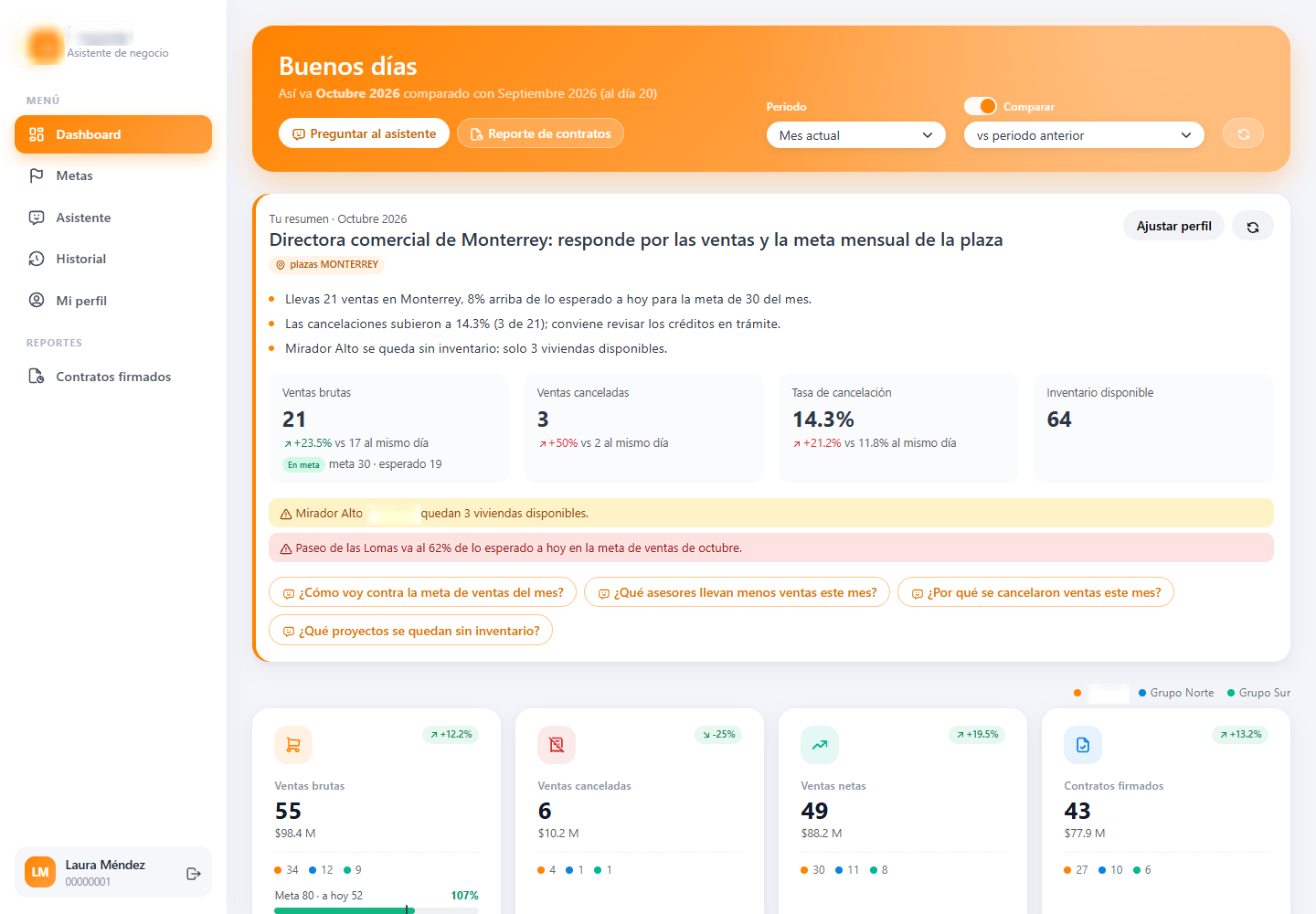Open Historial in the menu

pos(113,259)
